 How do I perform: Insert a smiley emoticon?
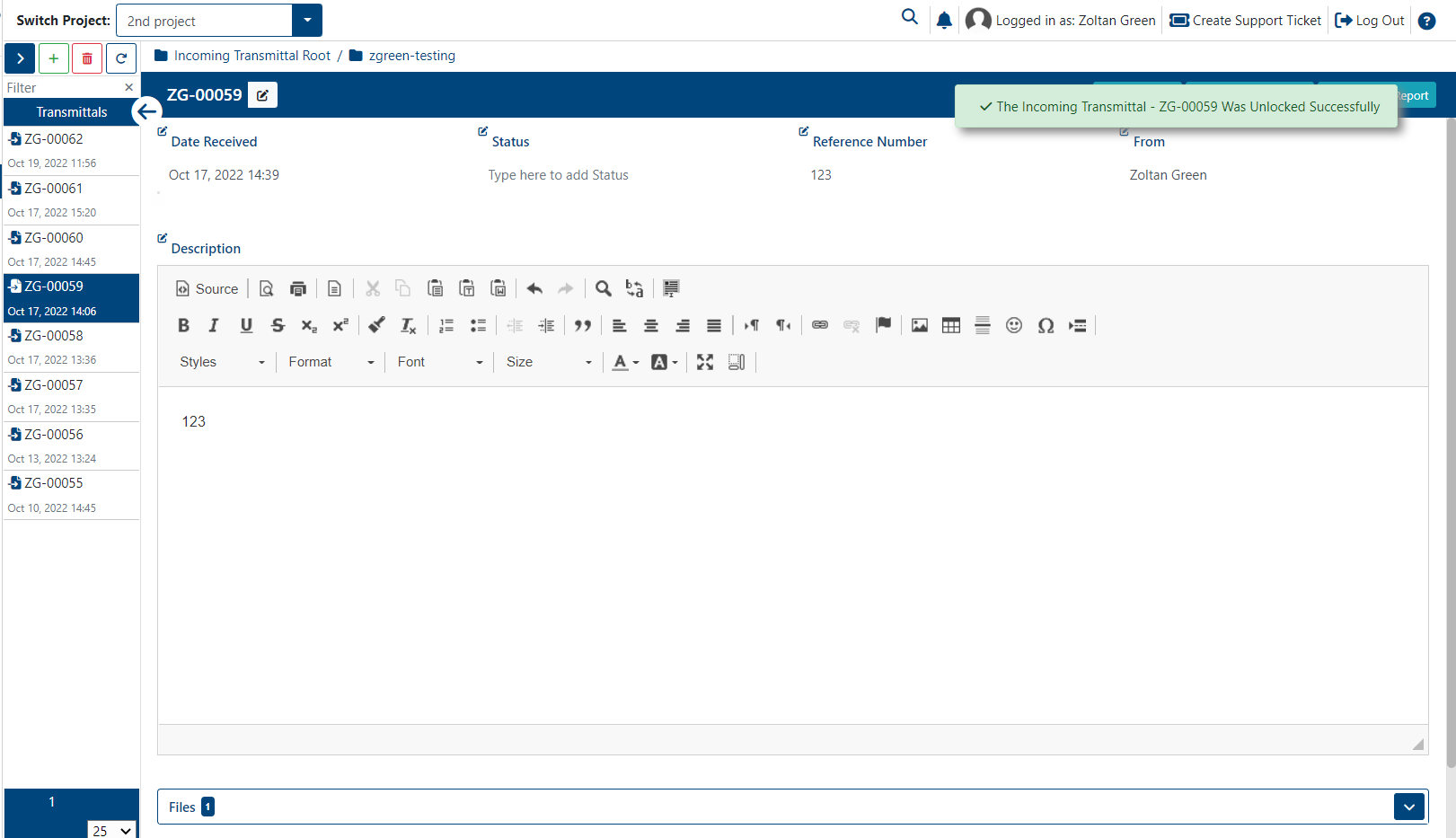point(1014,325)
